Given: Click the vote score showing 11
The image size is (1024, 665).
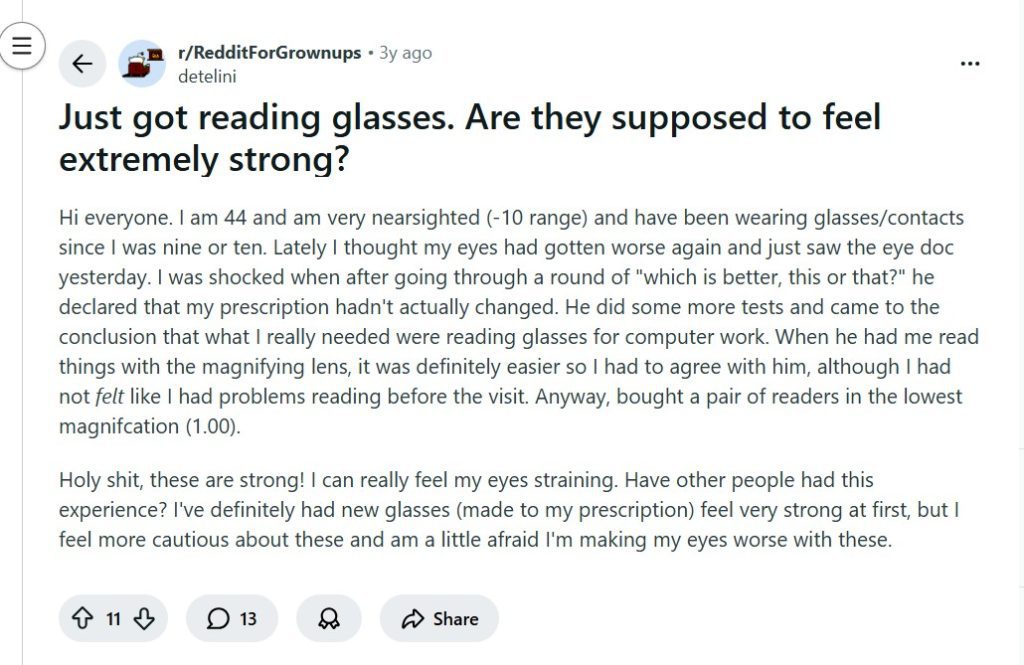Looking at the screenshot, I should tap(113, 619).
